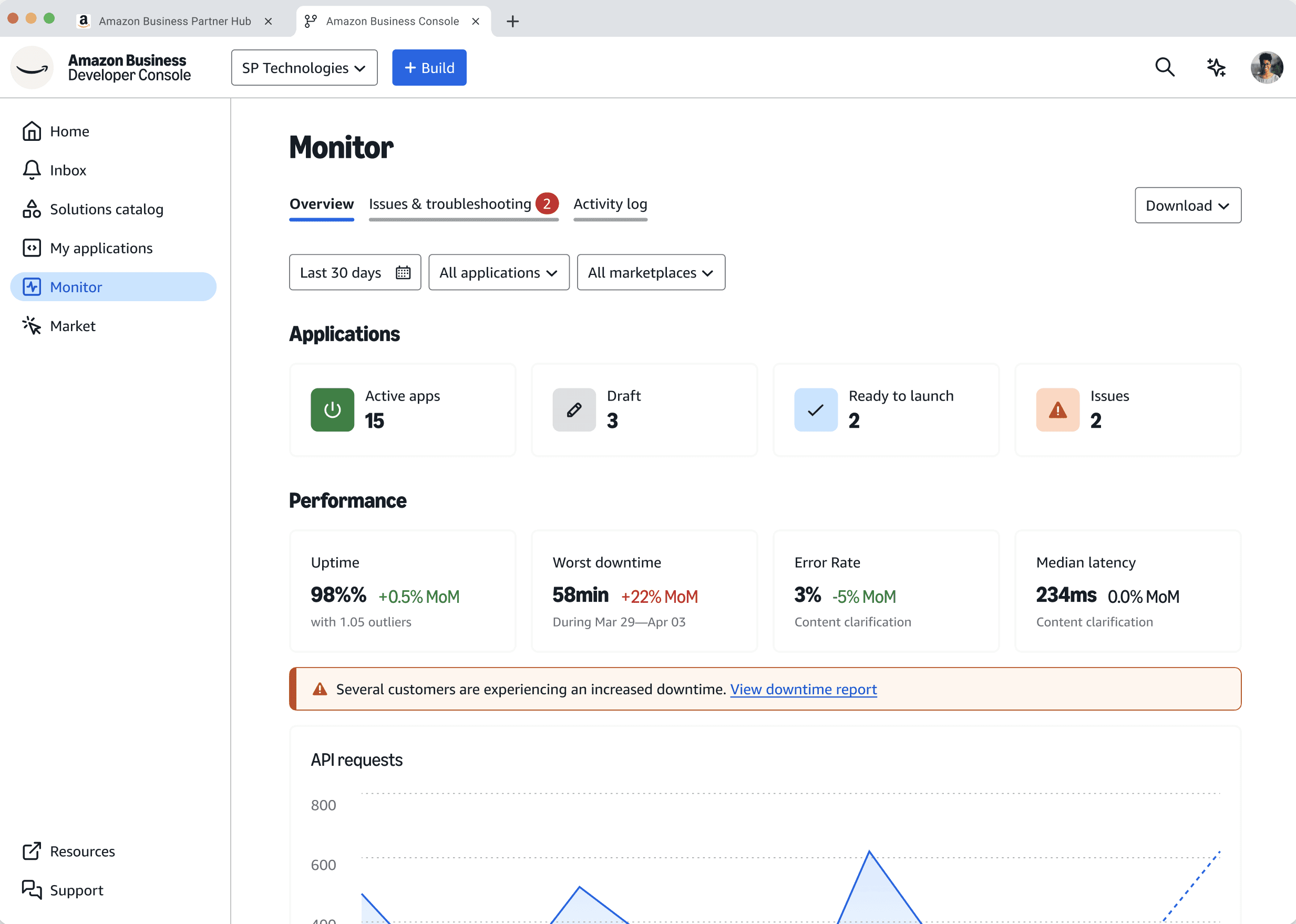Expand the Download dropdown button

pos(1187,206)
